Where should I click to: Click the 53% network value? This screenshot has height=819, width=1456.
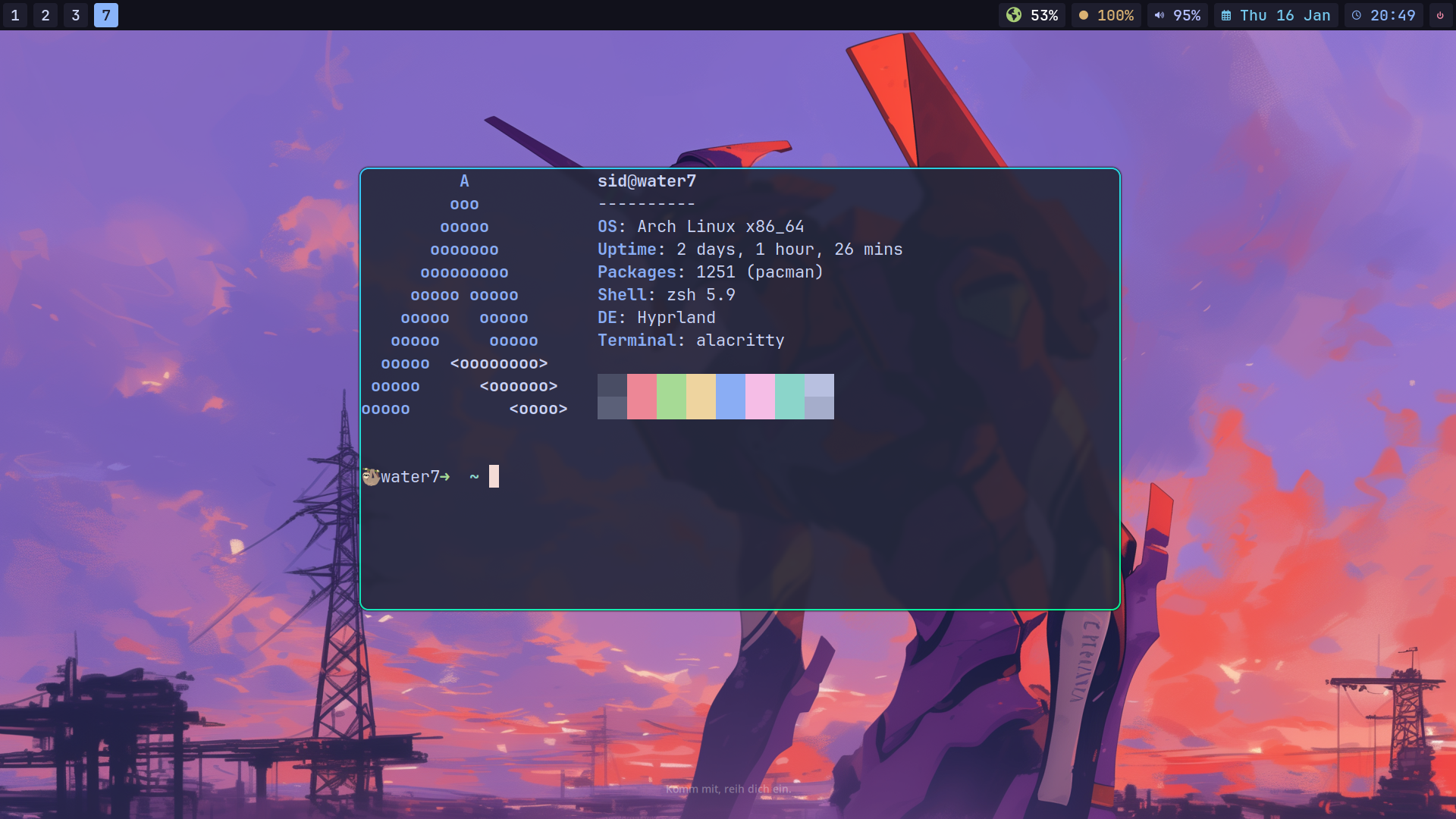(x=1044, y=15)
